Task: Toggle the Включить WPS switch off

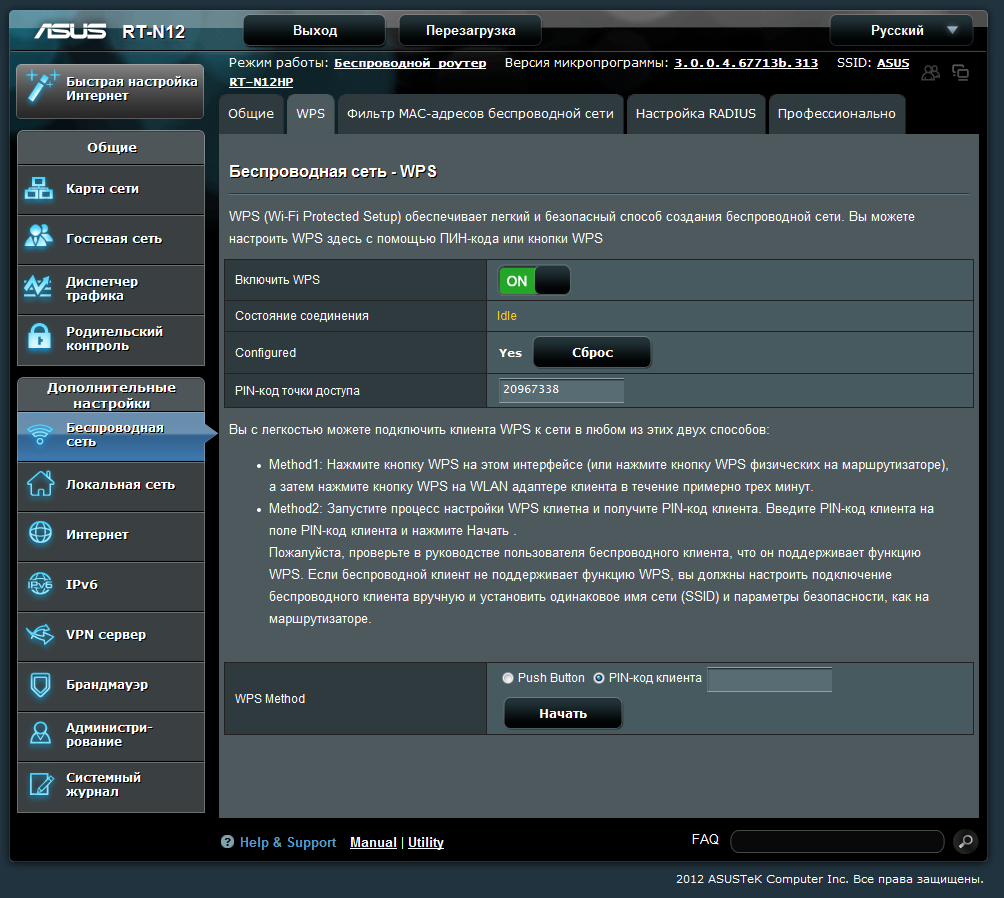Action: [x=534, y=281]
